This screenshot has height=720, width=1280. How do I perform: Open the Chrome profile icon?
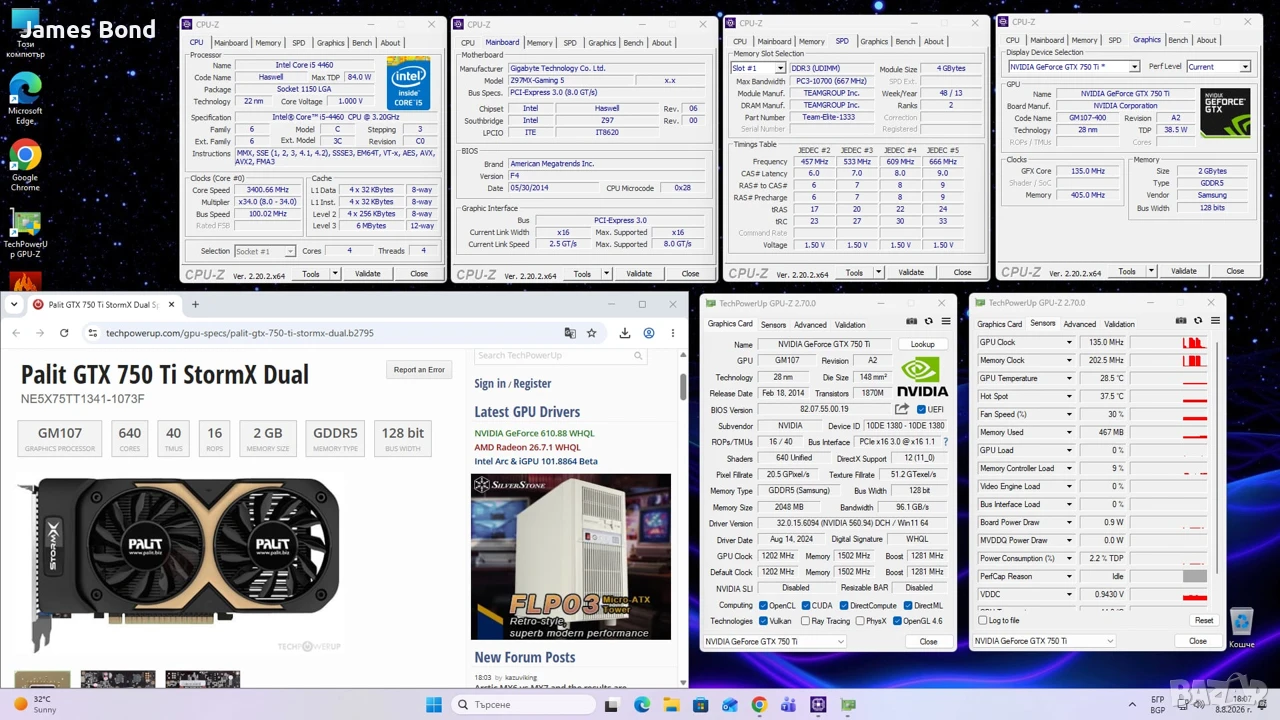(x=649, y=333)
